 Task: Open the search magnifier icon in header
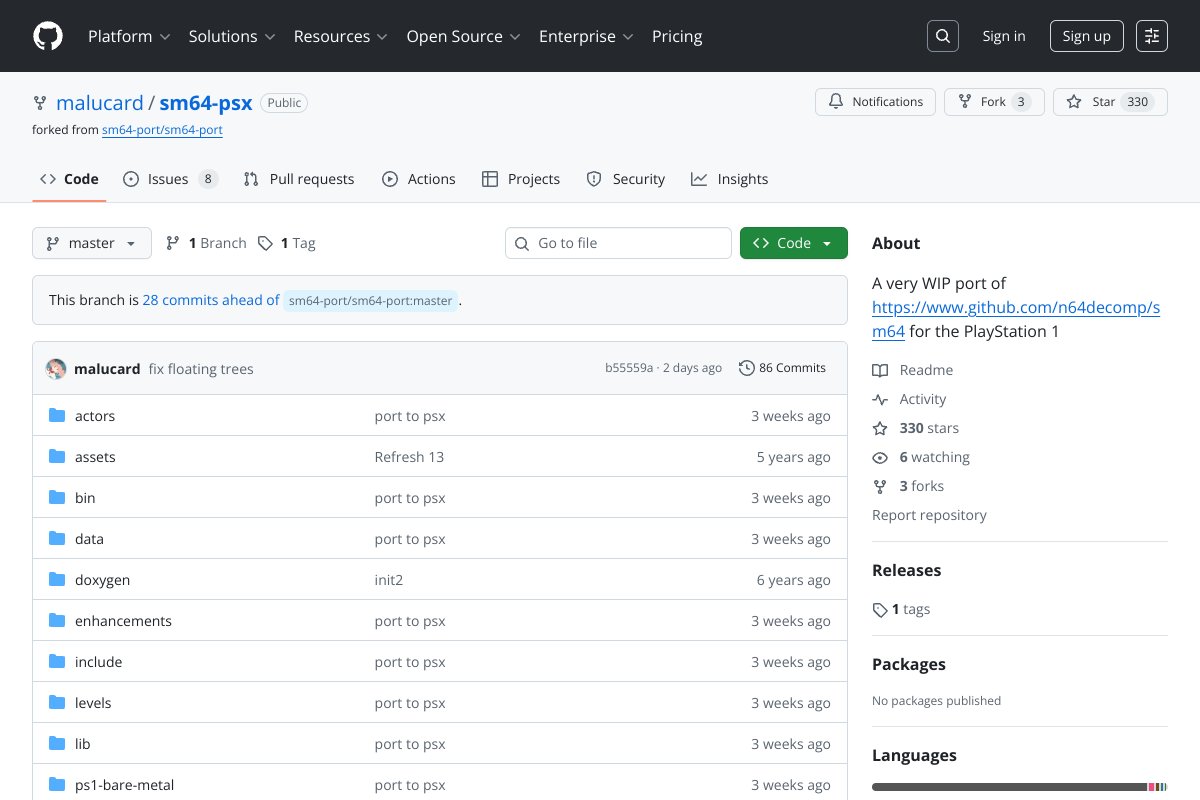click(x=943, y=36)
